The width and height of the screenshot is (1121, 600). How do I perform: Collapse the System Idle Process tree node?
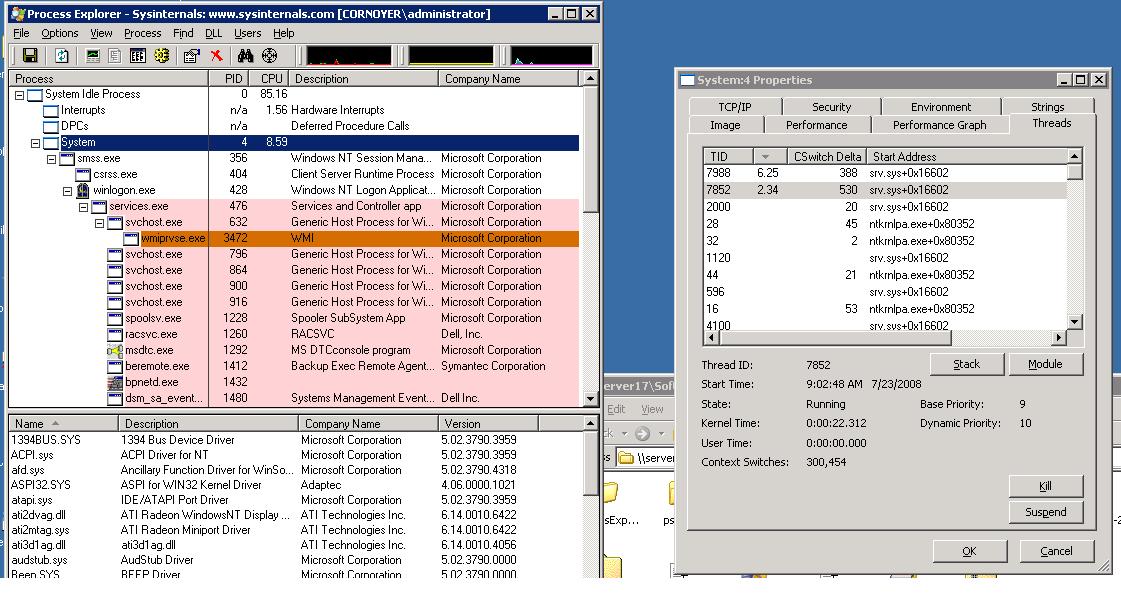[19, 94]
